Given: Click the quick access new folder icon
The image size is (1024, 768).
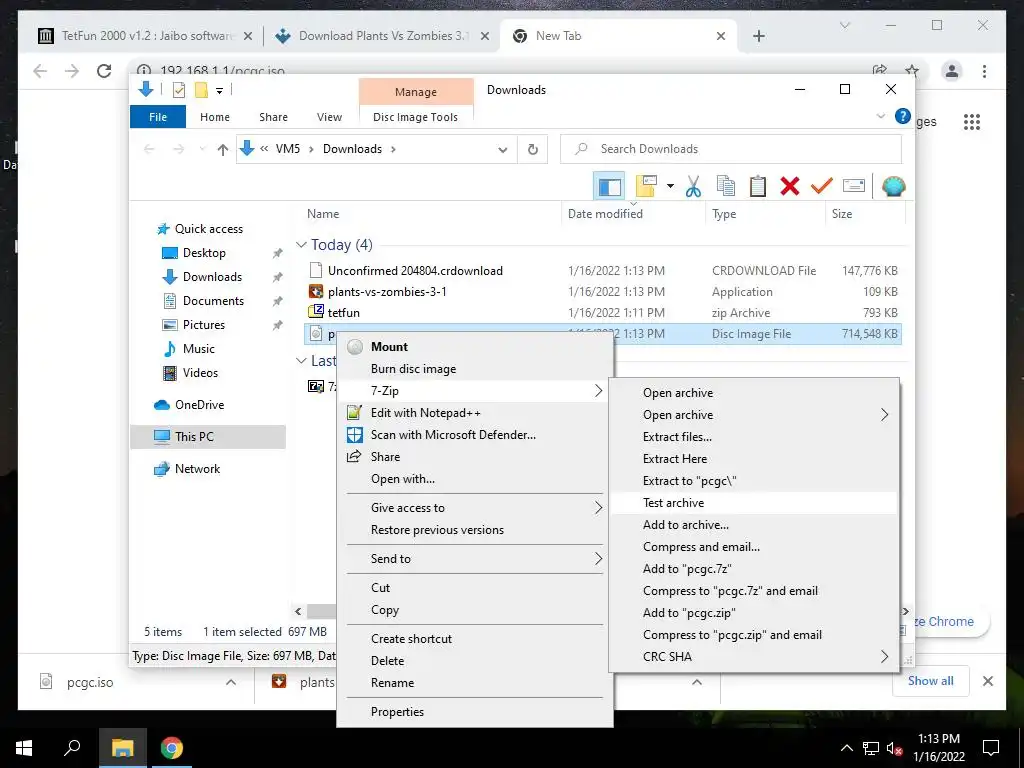Looking at the screenshot, I should tap(201, 90).
